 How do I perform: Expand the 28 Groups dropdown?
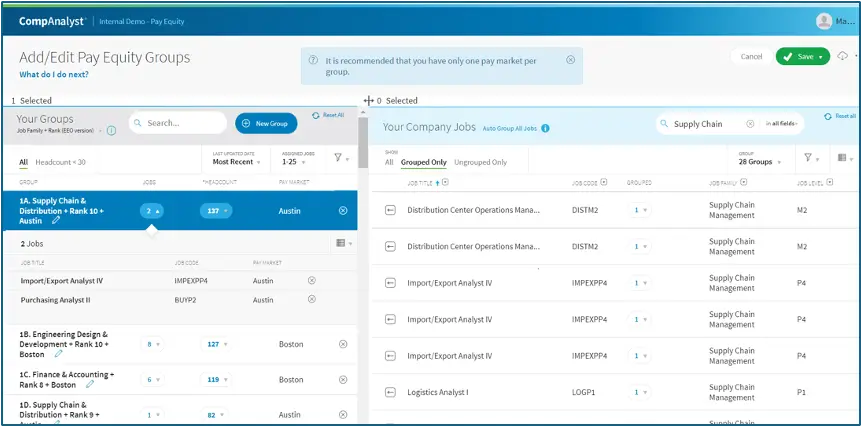759,162
